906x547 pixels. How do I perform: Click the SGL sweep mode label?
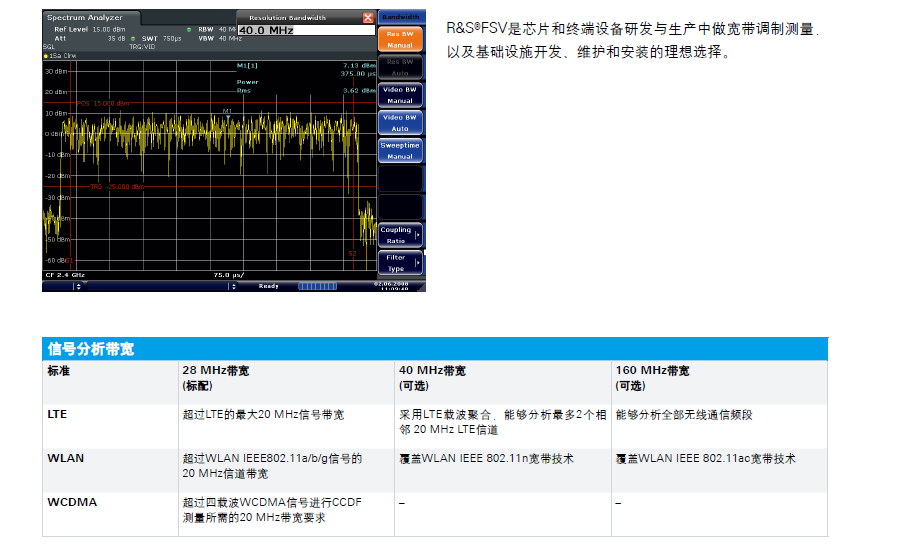coord(49,47)
